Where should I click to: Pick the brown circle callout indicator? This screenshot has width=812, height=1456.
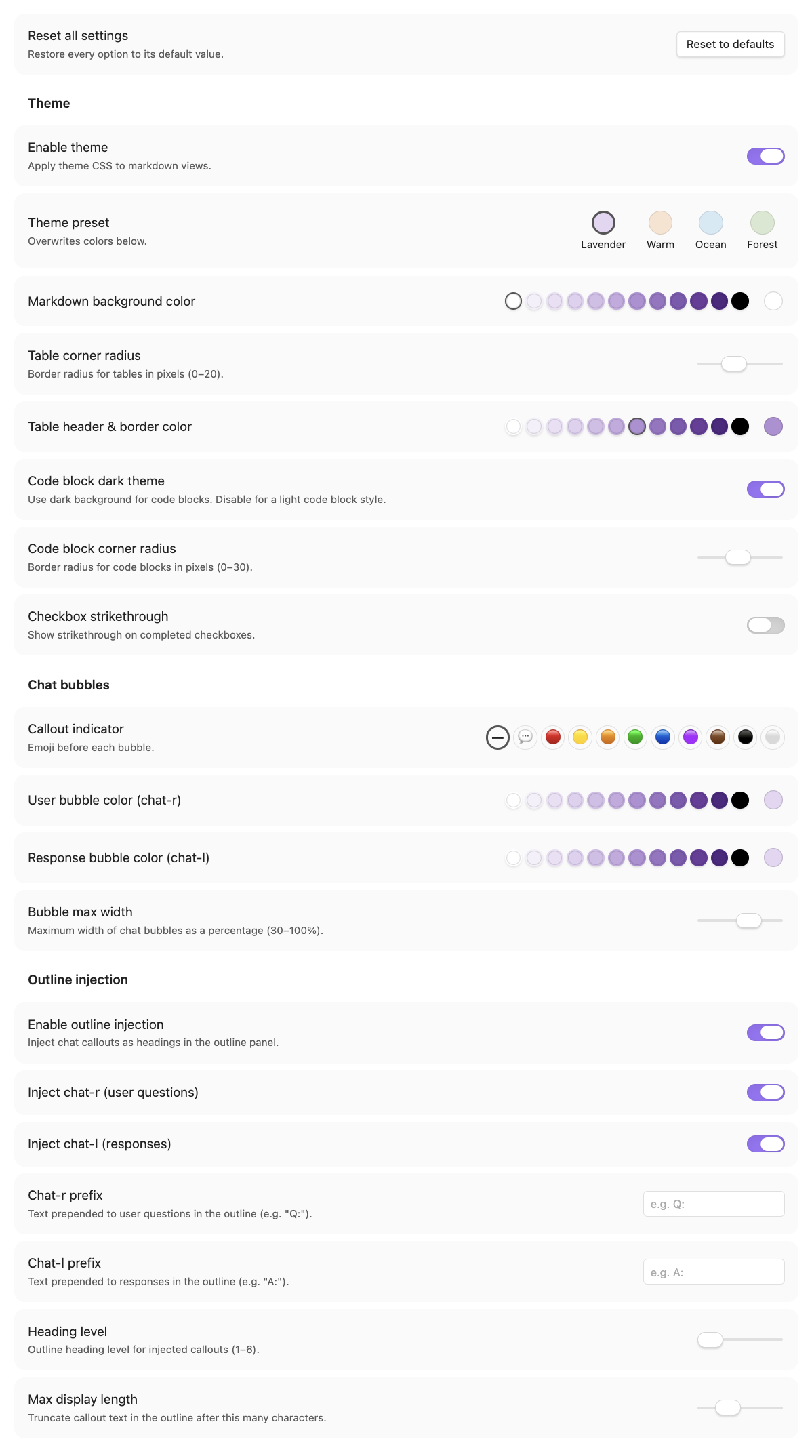pyautogui.click(x=718, y=737)
